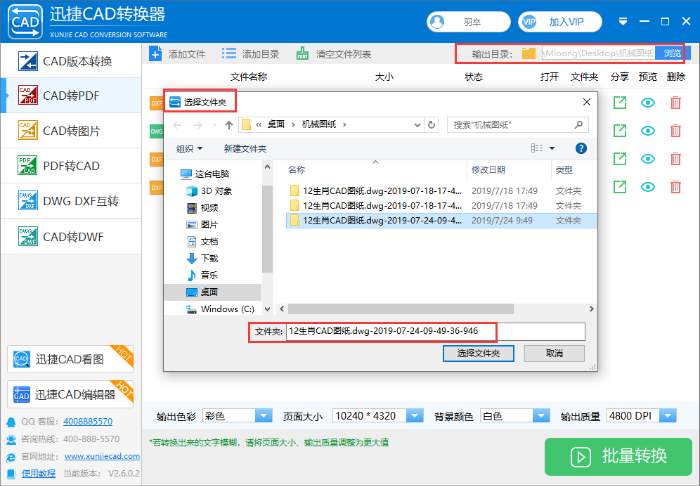Click the 清空文件列表 broom icon
Screen dimensions: 700x486
point(303,54)
